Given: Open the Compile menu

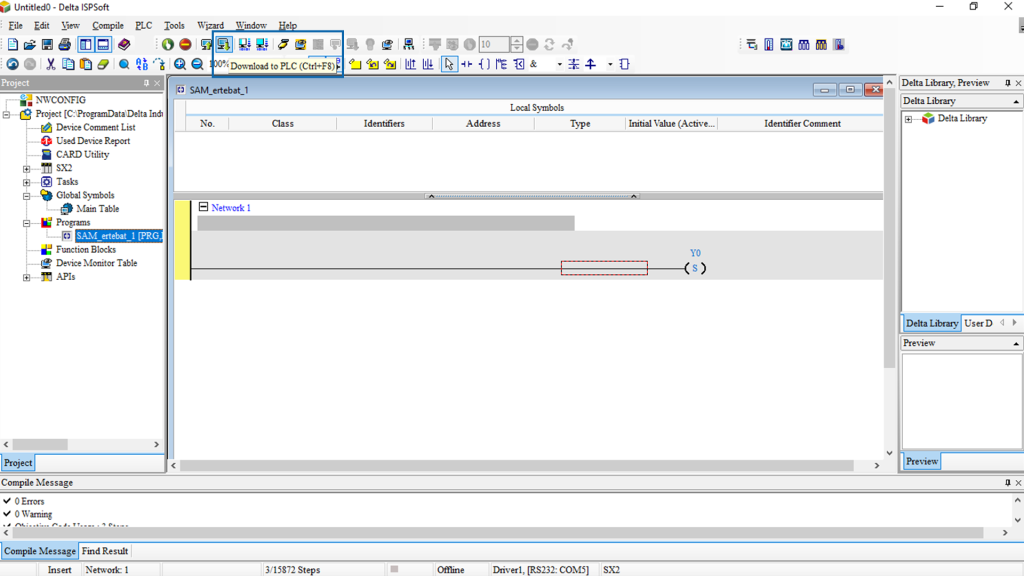Looking at the screenshot, I should pyautogui.click(x=108, y=25).
